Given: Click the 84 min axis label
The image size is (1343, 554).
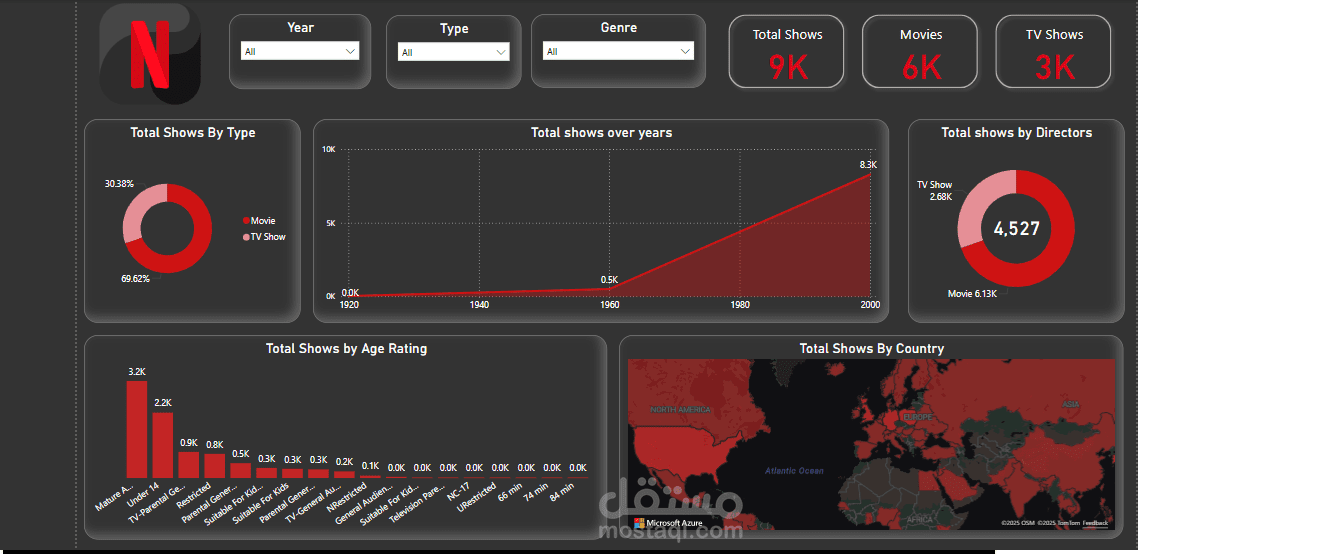Looking at the screenshot, I should [x=562, y=493].
